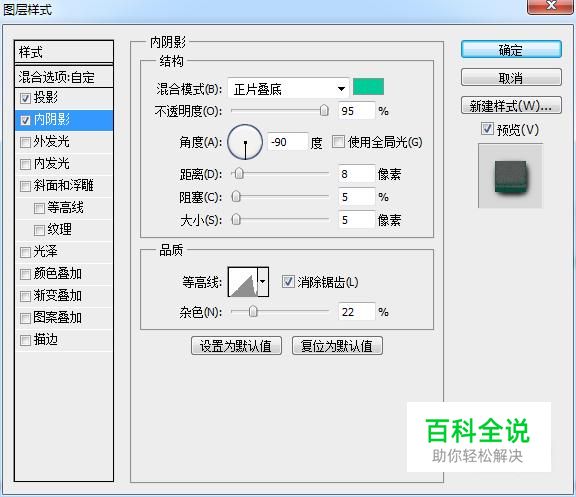The height and width of the screenshot is (497, 576).
Task: Click the angle dial control
Action: (245, 142)
